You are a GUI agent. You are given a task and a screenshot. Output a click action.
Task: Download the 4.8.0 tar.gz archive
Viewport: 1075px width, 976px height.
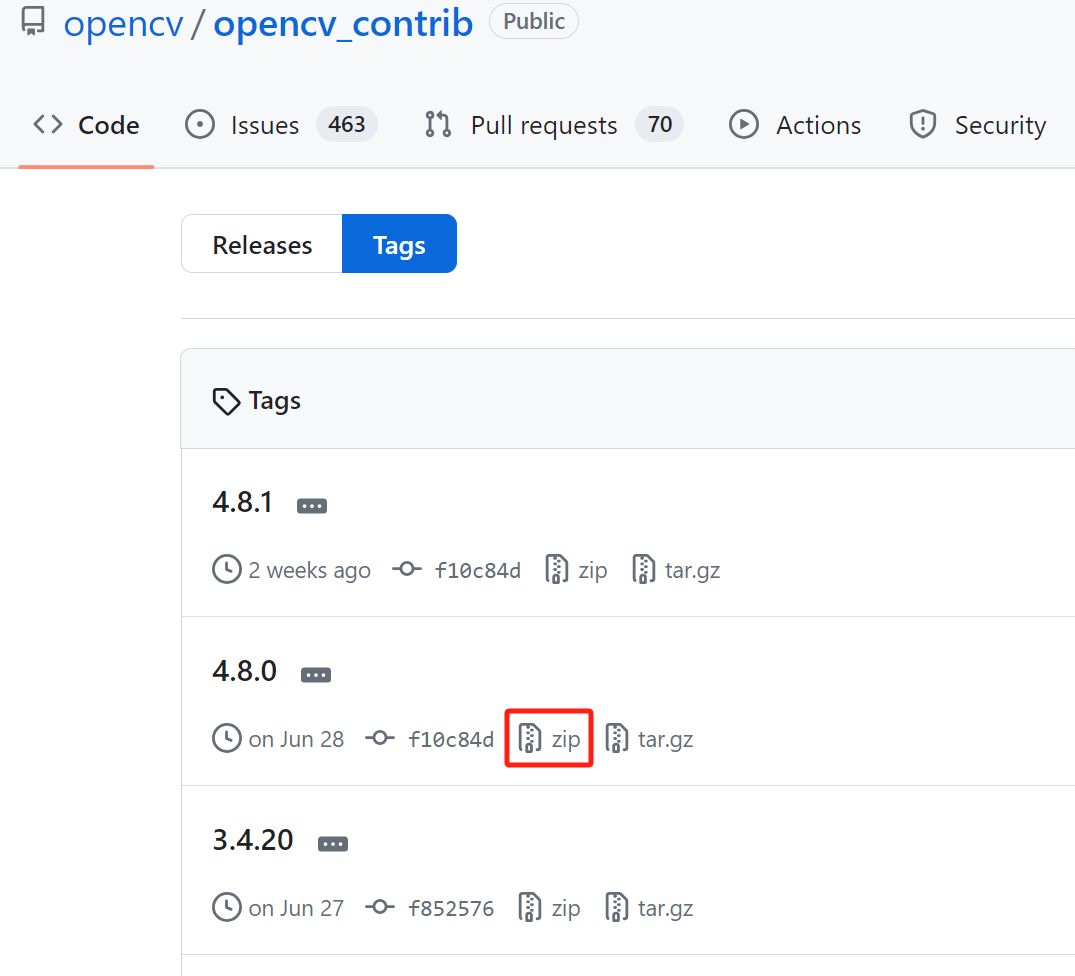click(x=649, y=739)
